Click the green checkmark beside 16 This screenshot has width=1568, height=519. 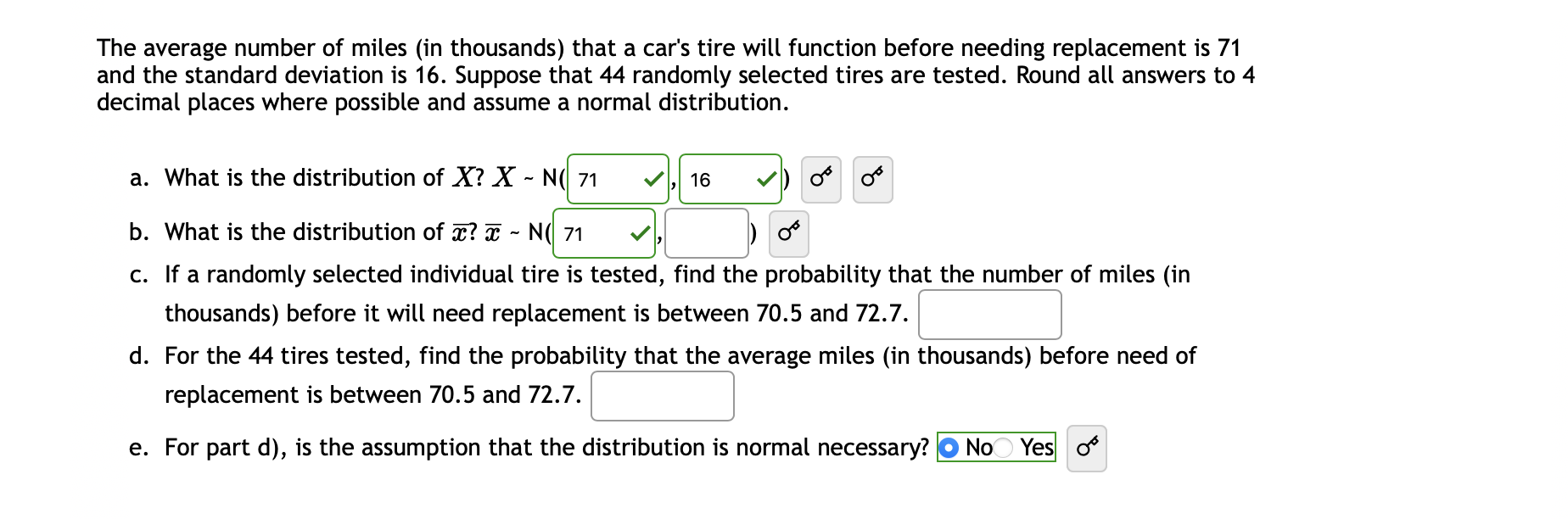[767, 179]
